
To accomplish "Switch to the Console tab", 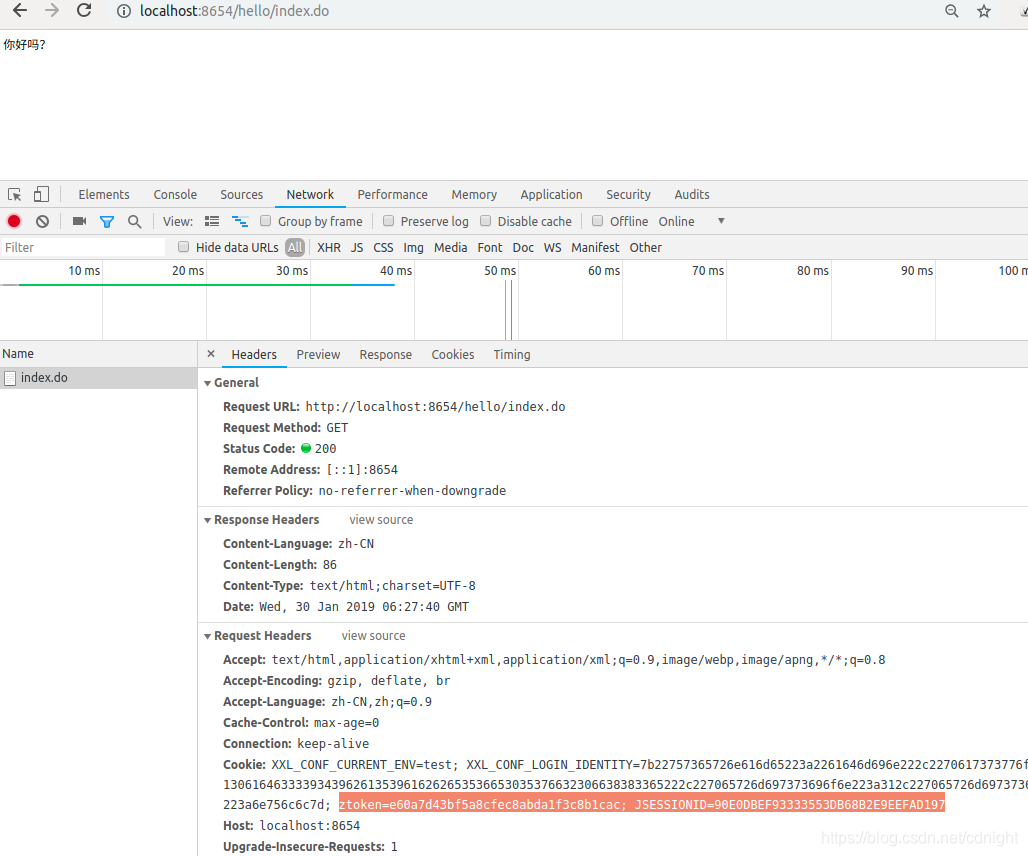I will coord(175,195).
